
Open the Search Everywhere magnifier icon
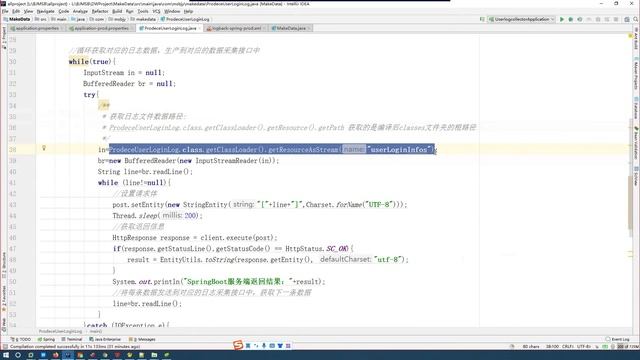point(636,19)
